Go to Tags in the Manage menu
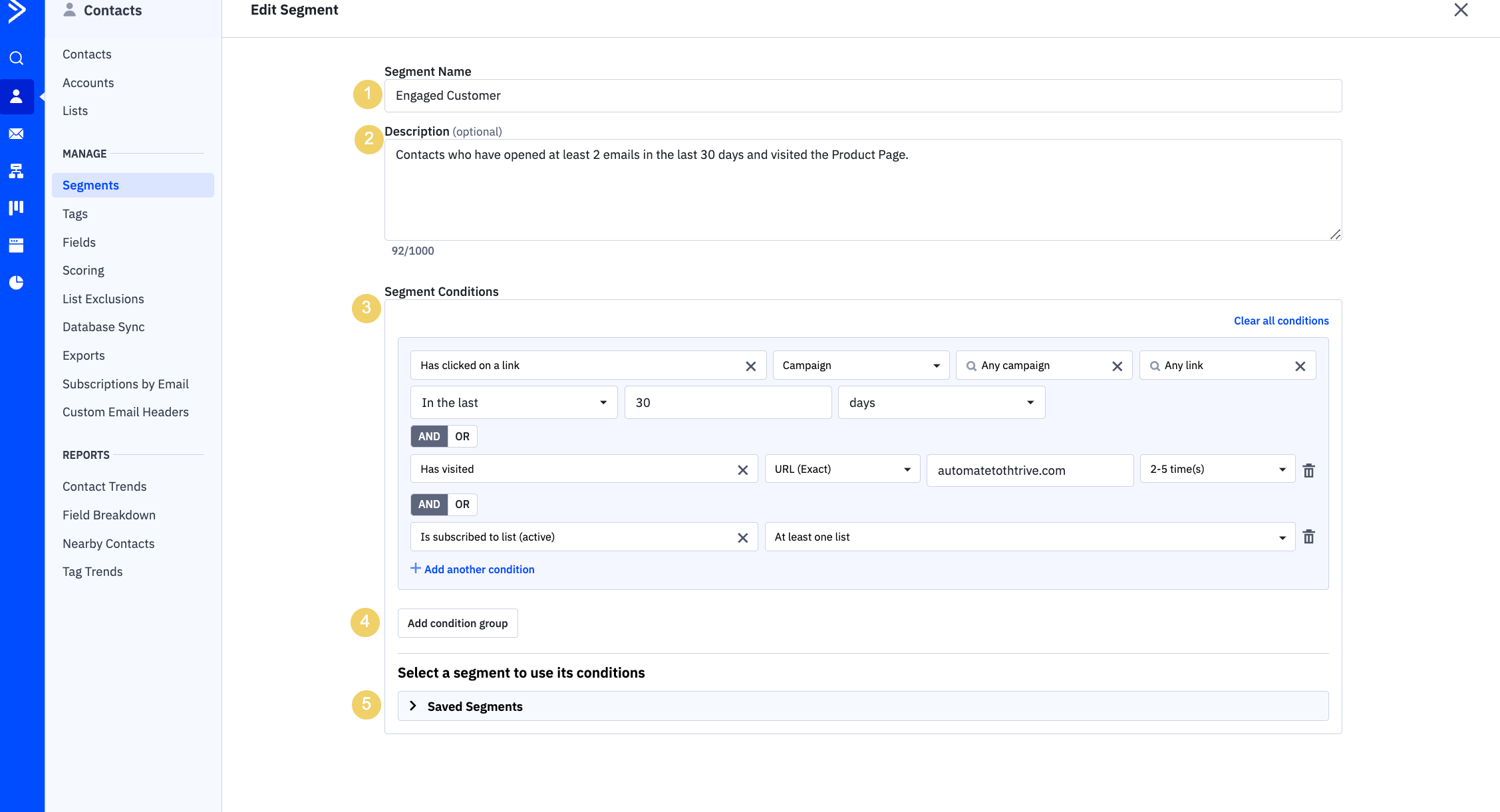This screenshot has width=1500, height=812. (x=75, y=214)
